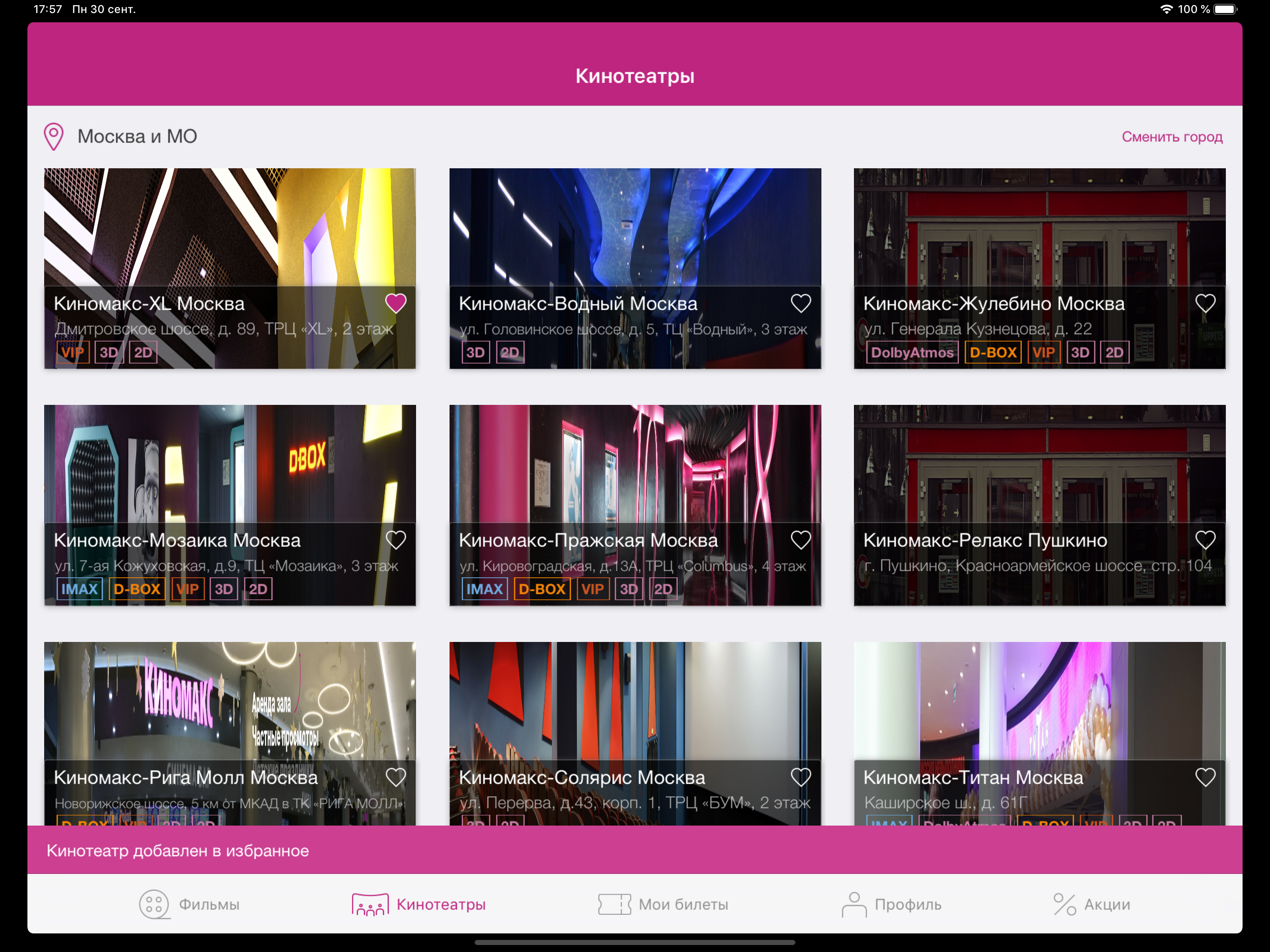This screenshot has width=1270, height=952.
Task: Tap the location pin icon
Action: [x=53, y=137]
